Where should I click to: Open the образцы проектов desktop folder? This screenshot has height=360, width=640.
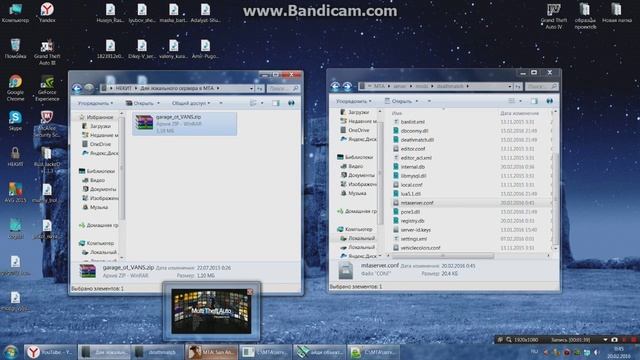[x=585, y=15]
